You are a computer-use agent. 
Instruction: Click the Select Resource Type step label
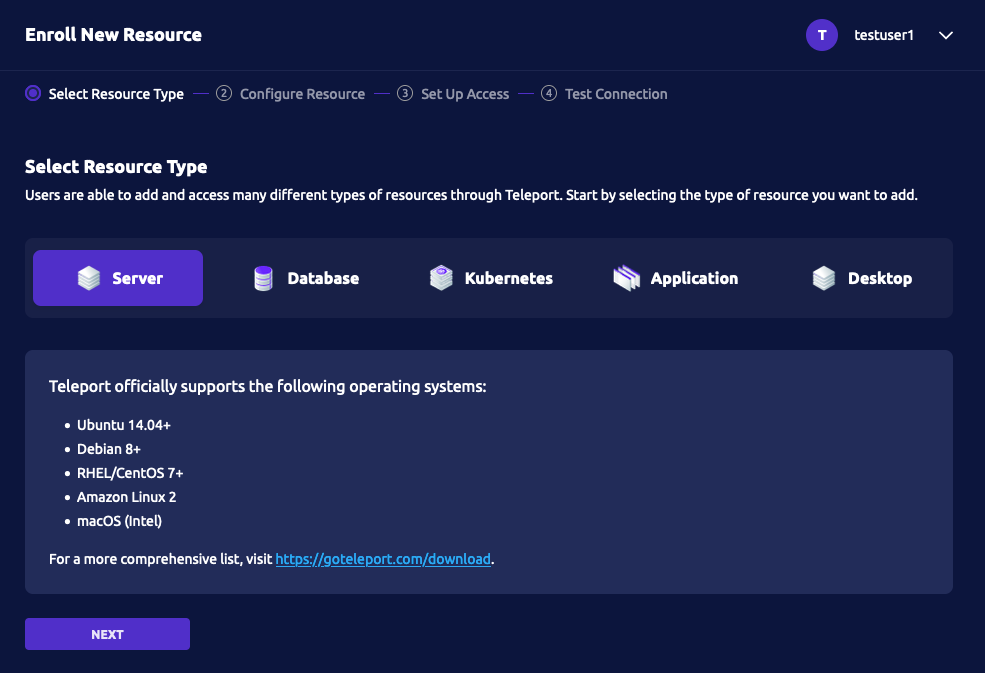(x=116, y=94)
